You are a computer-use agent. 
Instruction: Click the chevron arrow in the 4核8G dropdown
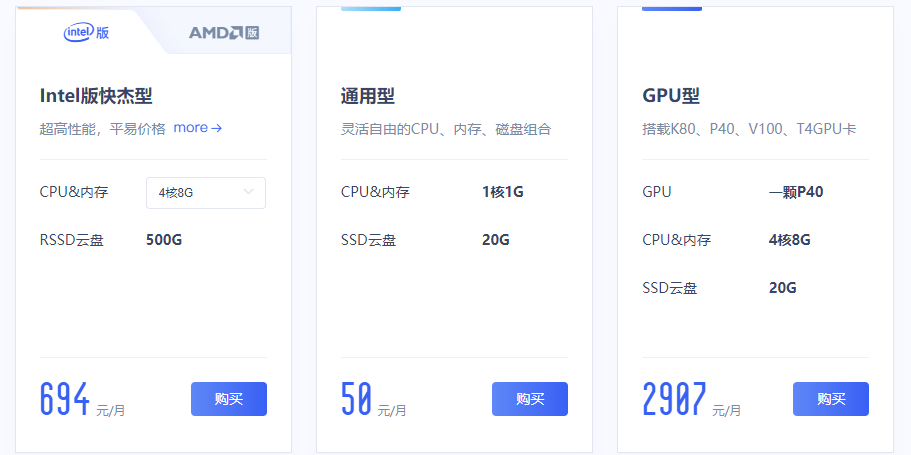(x=249, y=192)
